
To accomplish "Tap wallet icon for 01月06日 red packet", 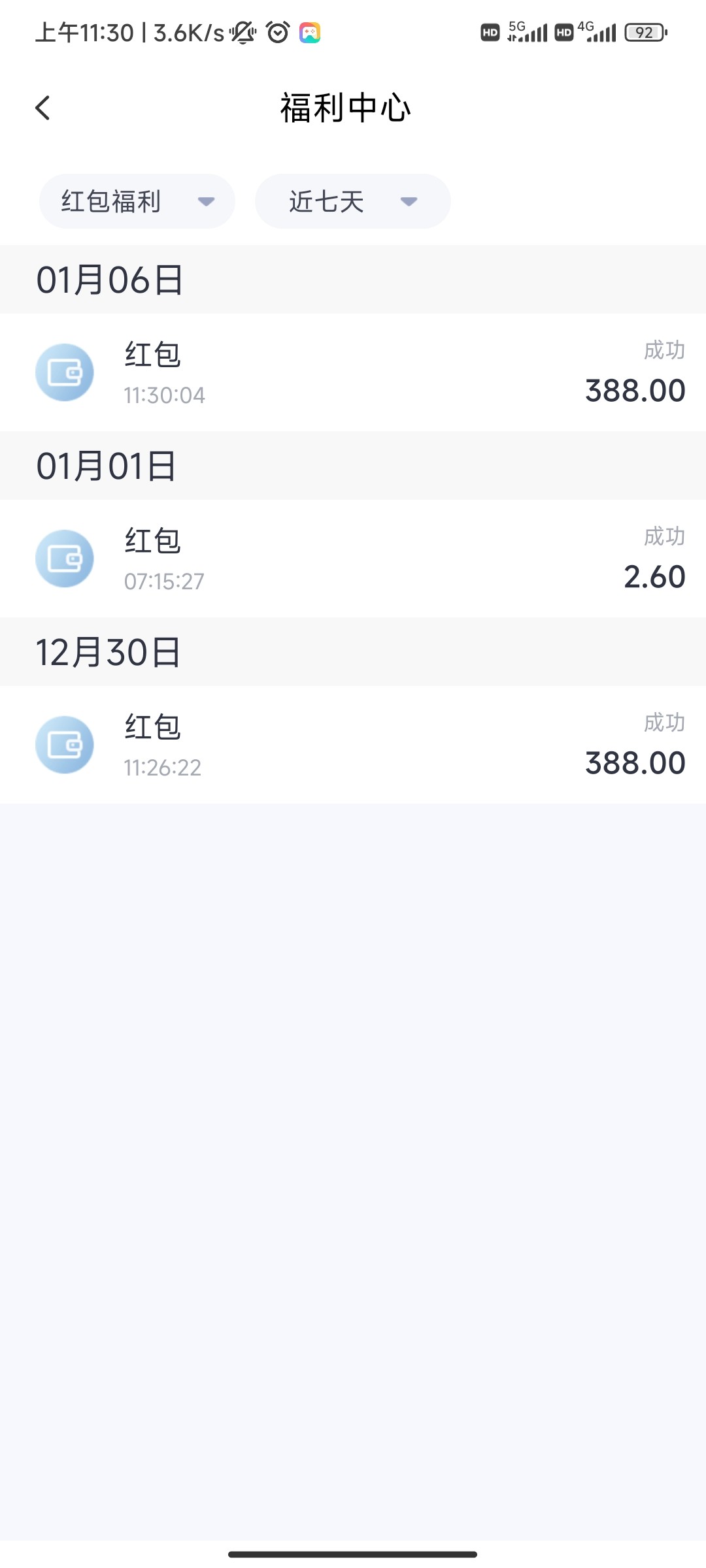I will click(65, 372).
